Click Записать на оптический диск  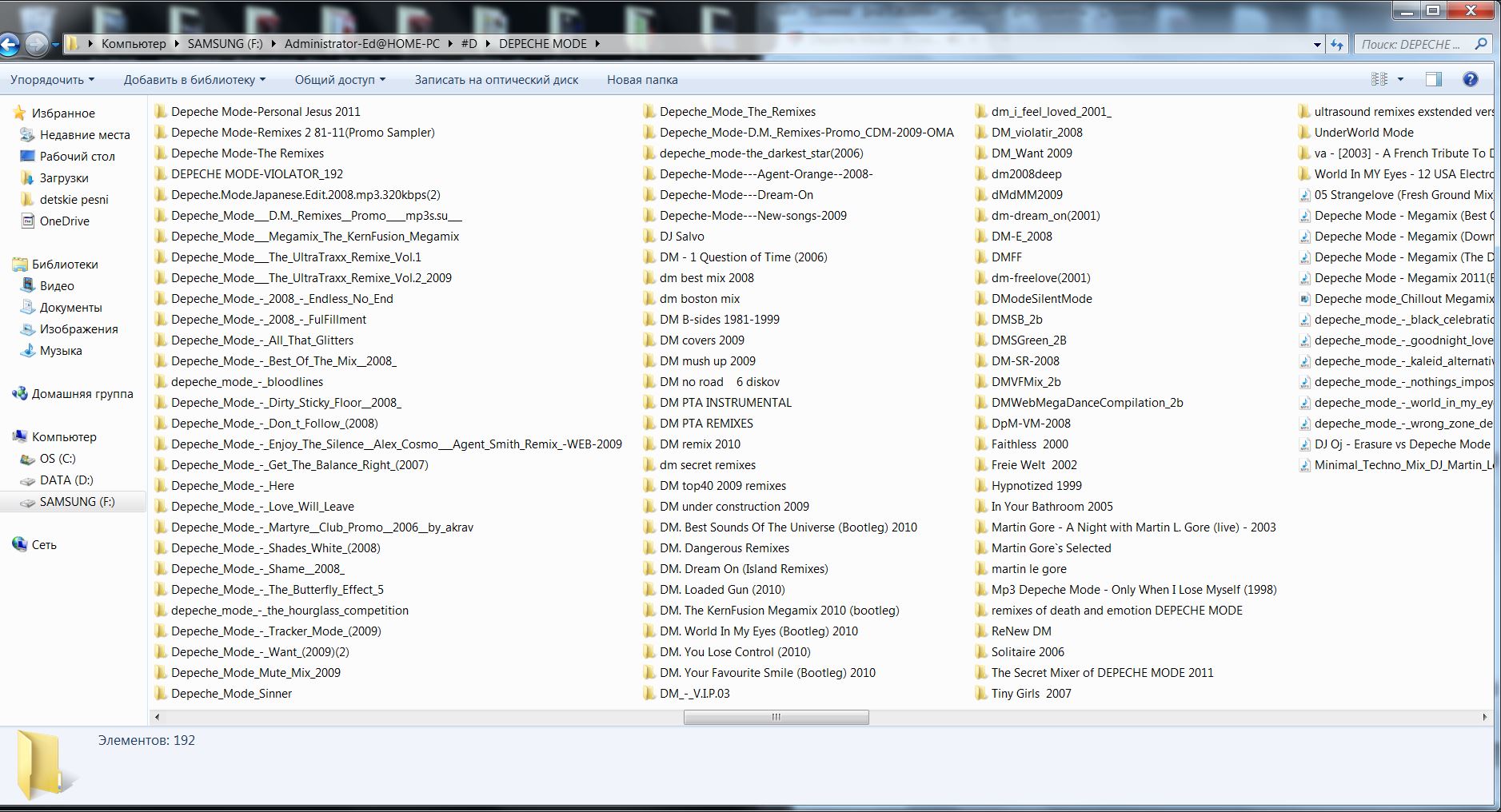coord(497,80)
